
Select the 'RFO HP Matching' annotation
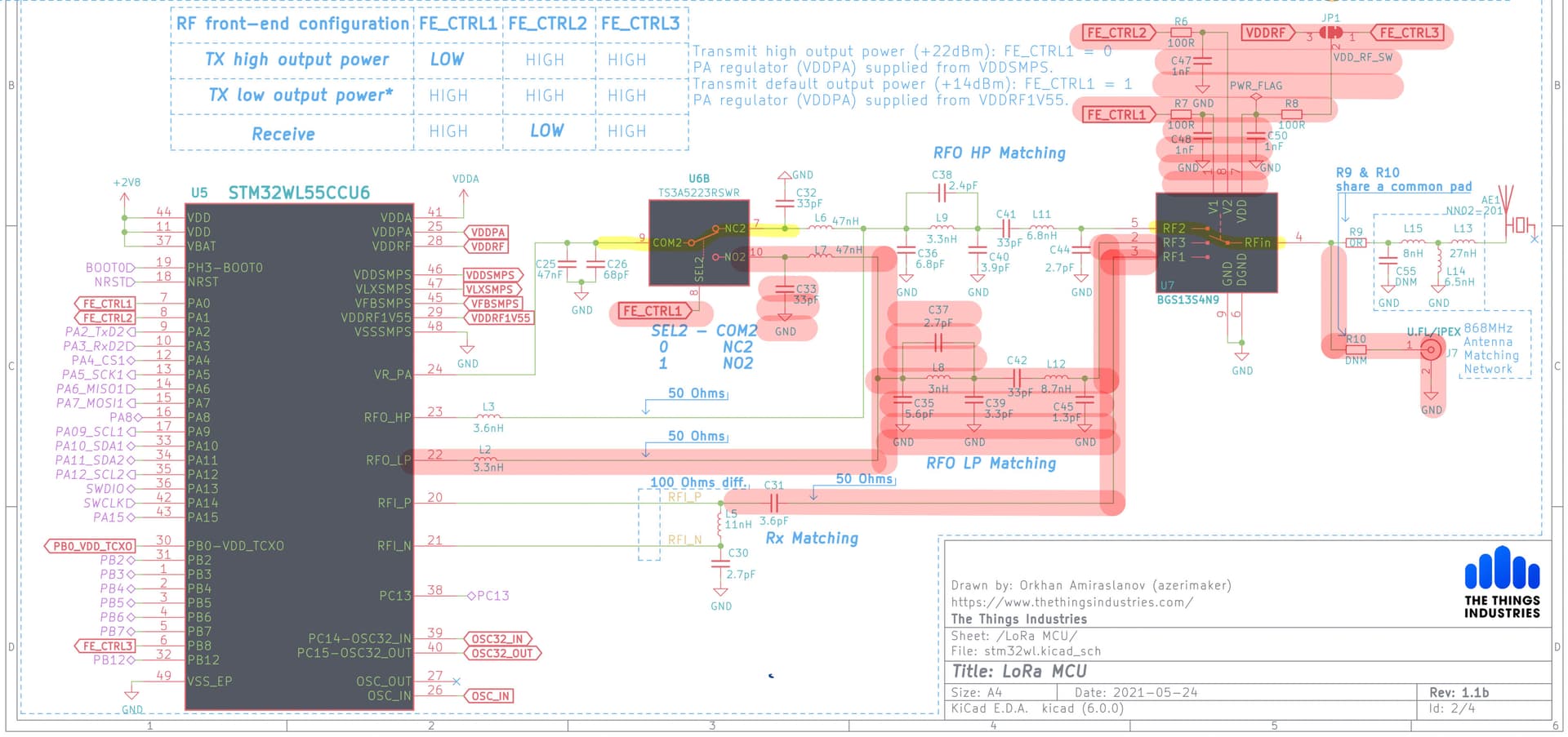999,153
